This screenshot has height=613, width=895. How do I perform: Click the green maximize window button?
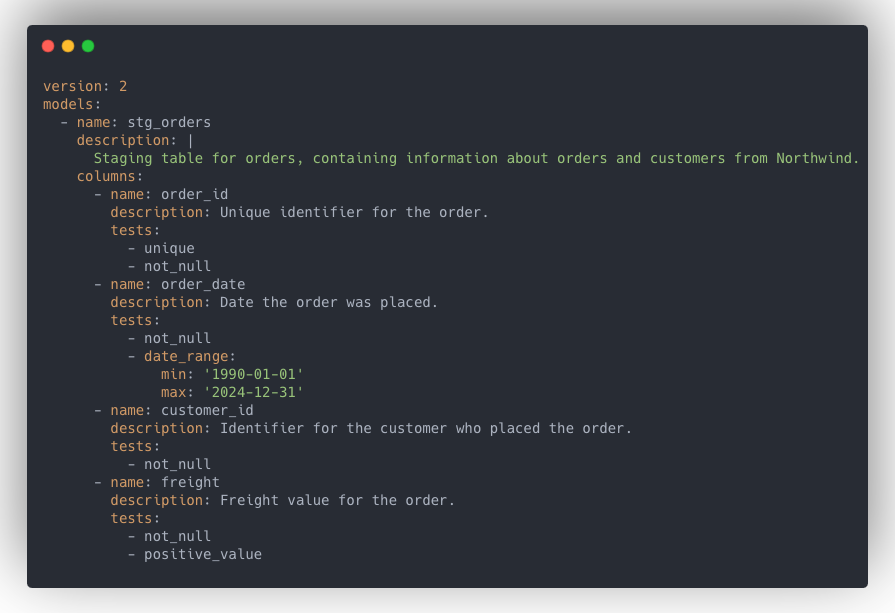88,46
